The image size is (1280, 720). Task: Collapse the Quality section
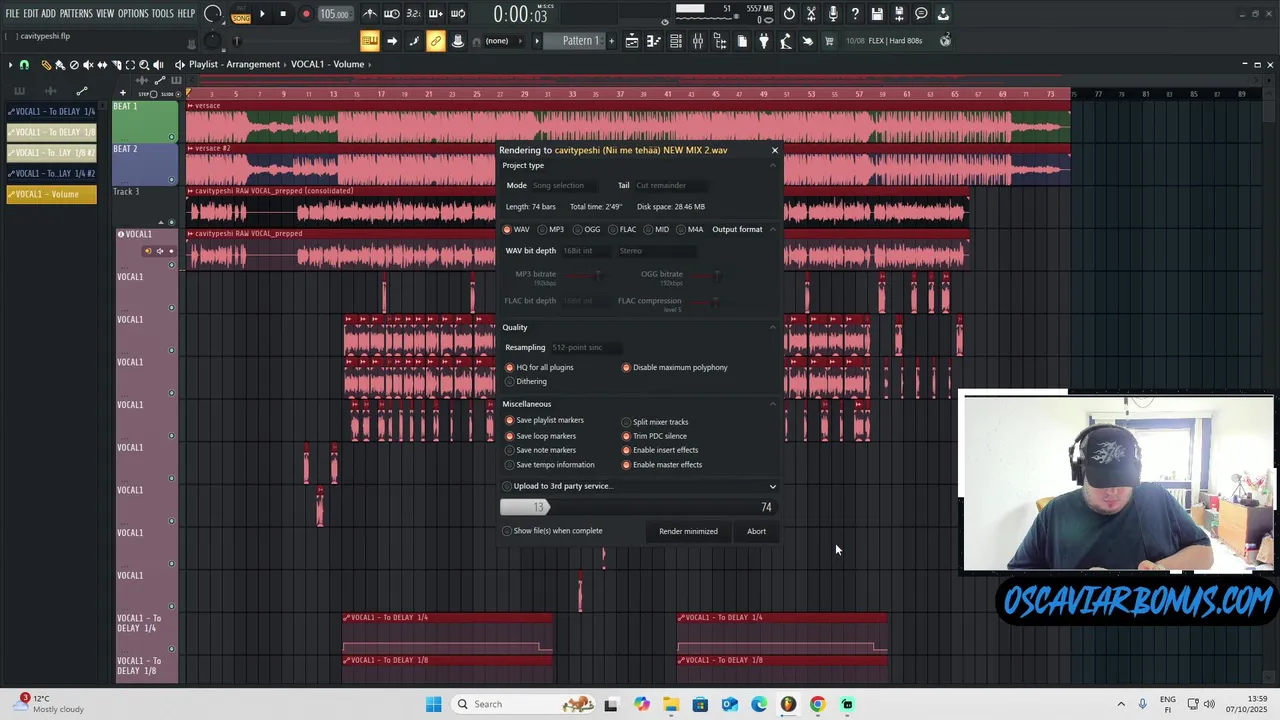click(772, 327)
